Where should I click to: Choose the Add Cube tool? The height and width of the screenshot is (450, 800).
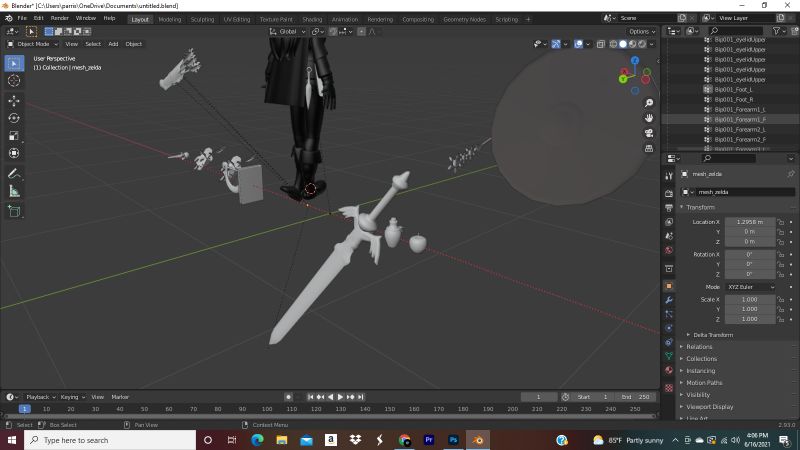[x=14, y=211]
